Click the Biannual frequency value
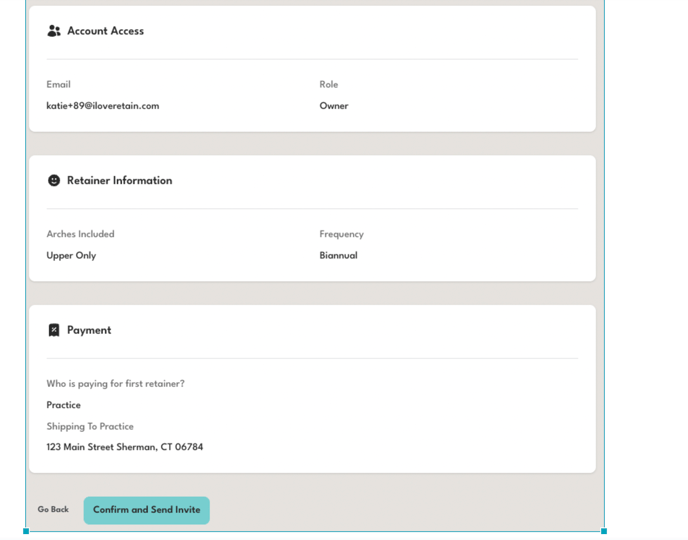The width and height of the screenshot is (688, 540). click(x=338, y=256)
